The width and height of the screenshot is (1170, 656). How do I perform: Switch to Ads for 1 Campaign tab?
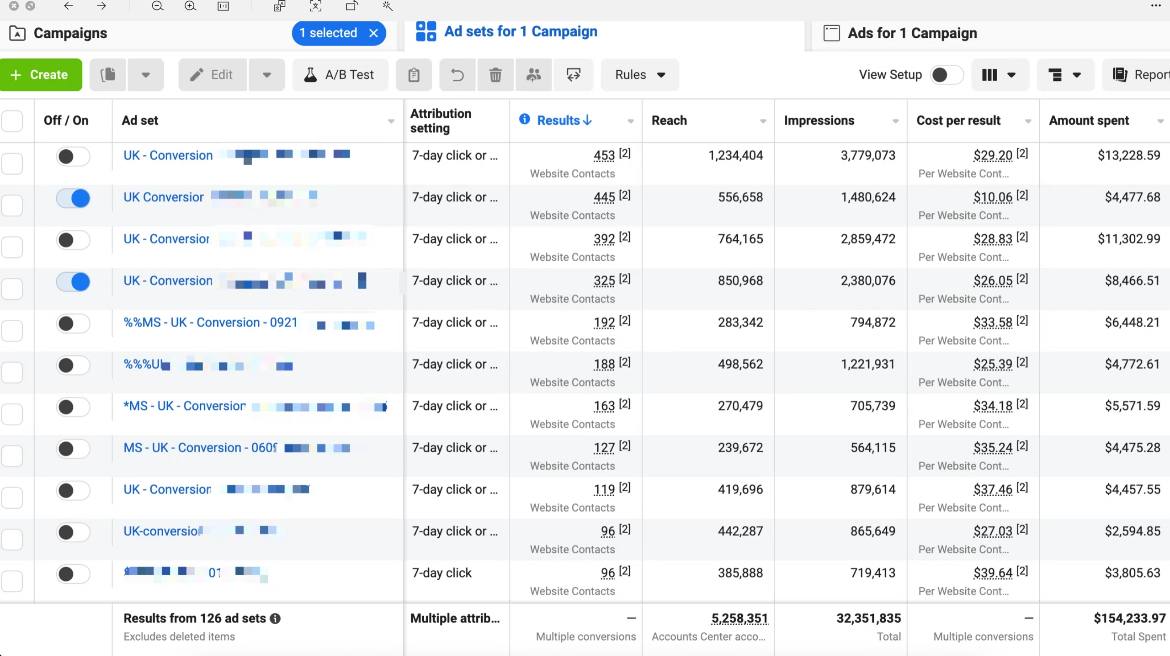912,33
